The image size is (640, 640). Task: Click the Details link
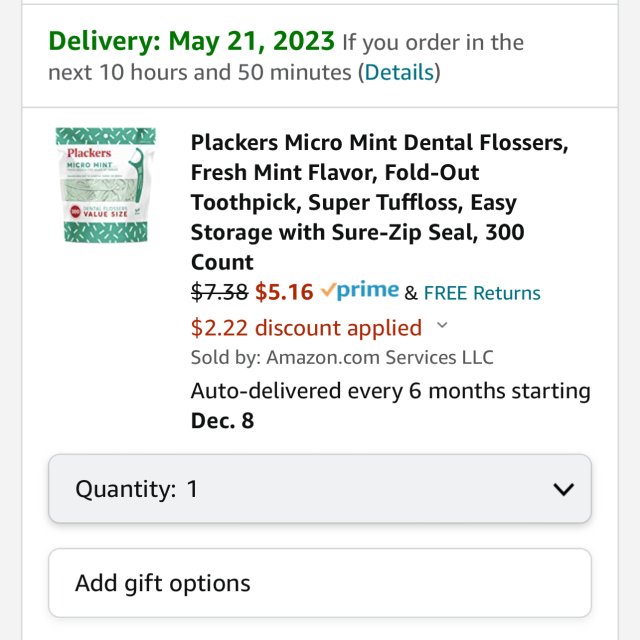[x=399, y=72]
